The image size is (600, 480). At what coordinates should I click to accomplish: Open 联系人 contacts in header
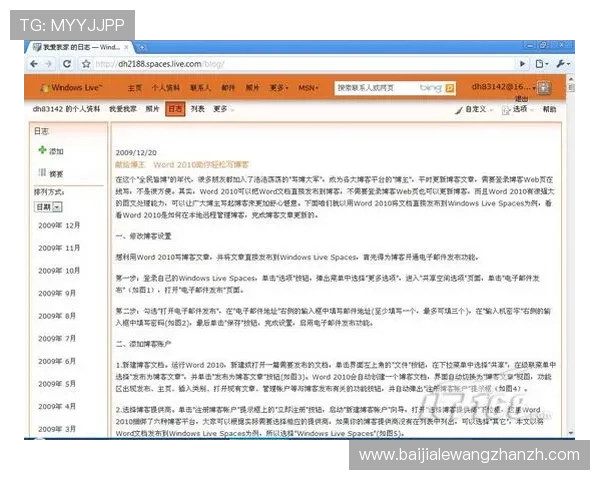point(200,88)
